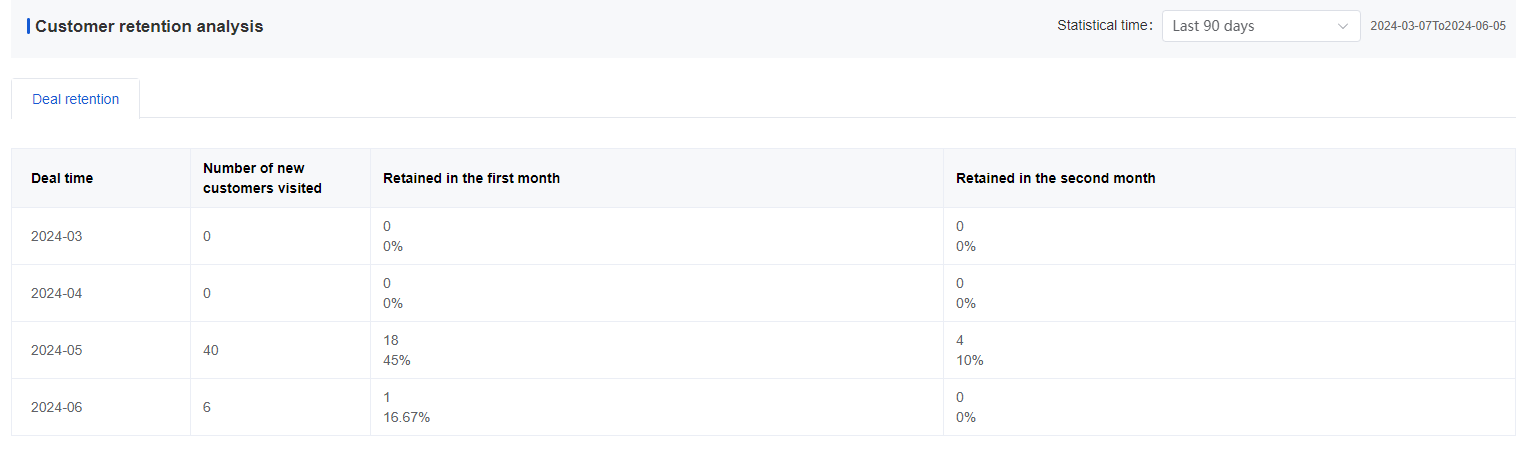This screenshot has width=1521, height=463.
Task: Select Retained in the second month header
Action: click(x=1055, y=178)
